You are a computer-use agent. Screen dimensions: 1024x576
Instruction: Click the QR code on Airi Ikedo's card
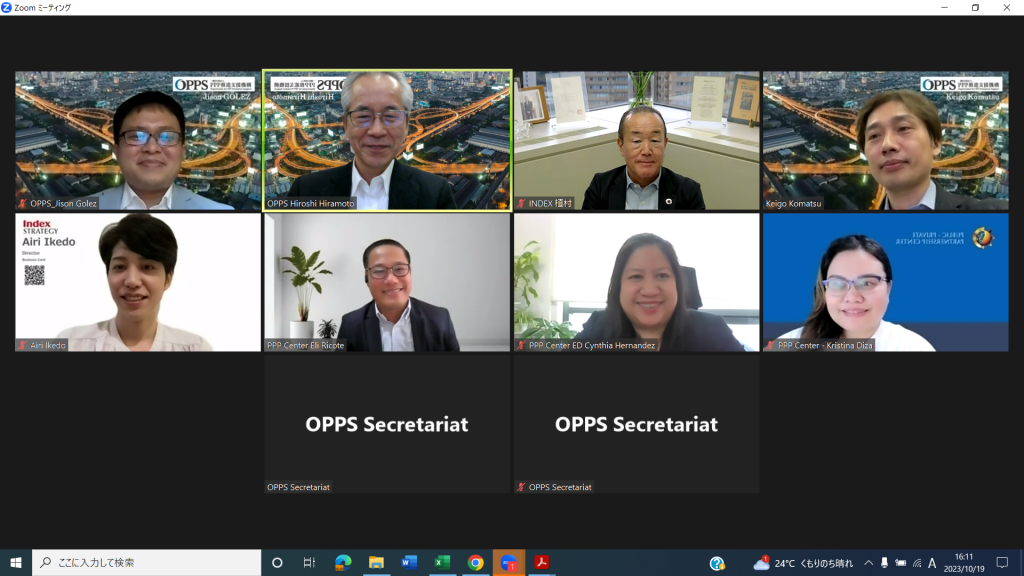coord(34,275)
